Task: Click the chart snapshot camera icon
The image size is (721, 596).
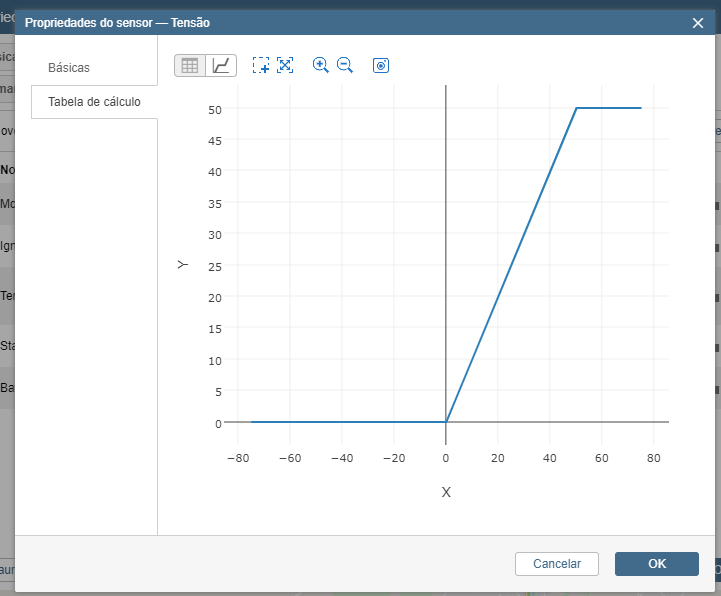Action: click(380, 65)
